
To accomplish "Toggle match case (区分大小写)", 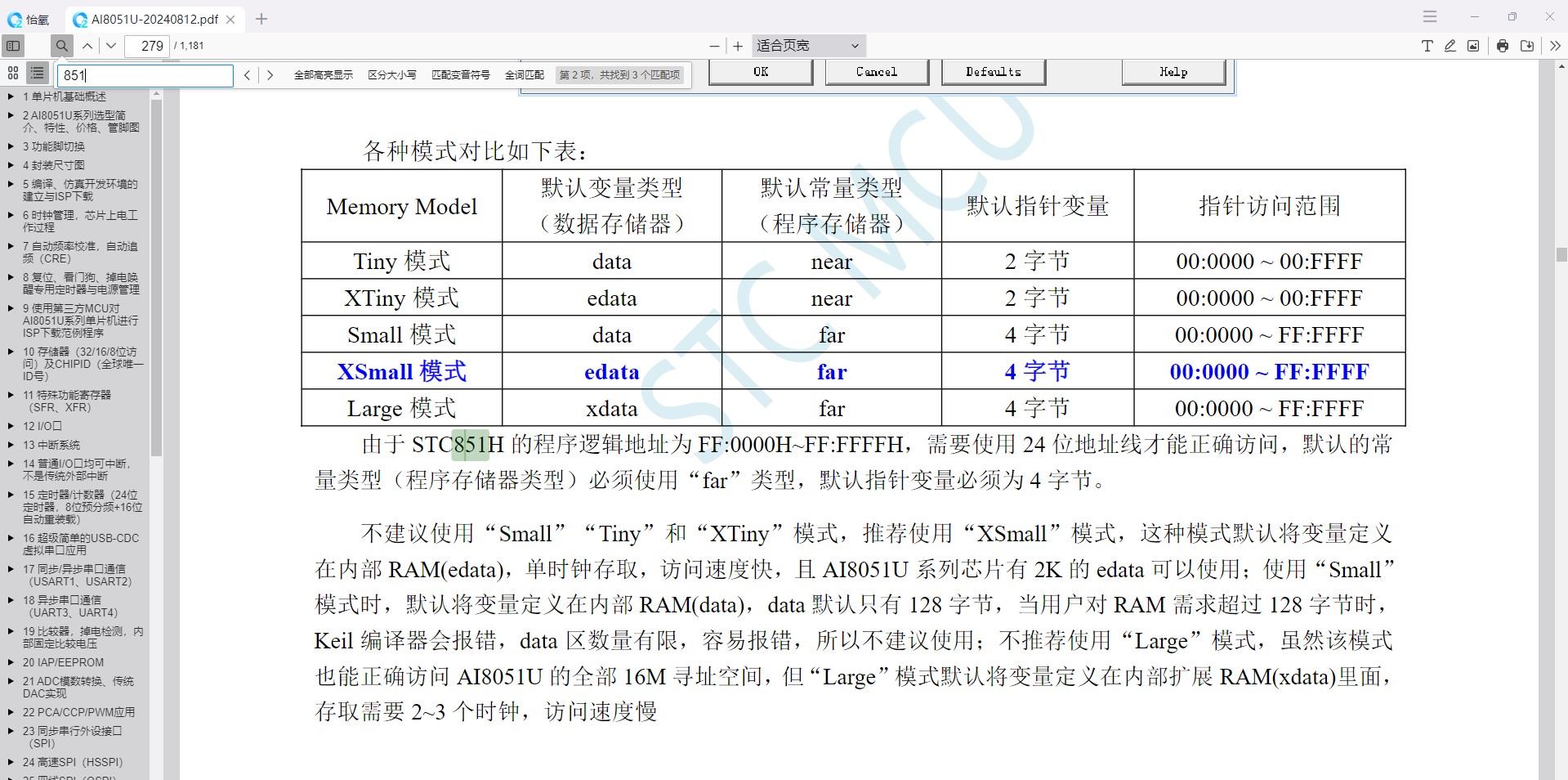I will [x=391, y=75].
